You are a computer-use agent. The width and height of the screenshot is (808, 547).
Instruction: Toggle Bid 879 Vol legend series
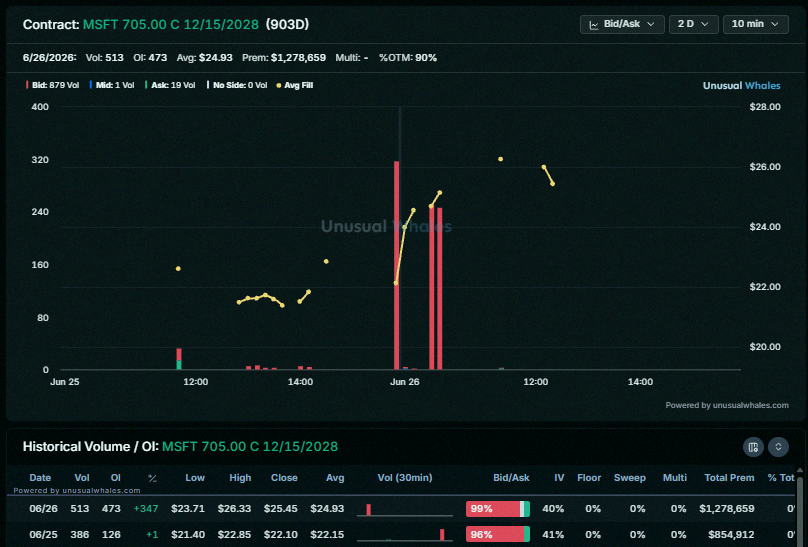click(x=53, y=86)
